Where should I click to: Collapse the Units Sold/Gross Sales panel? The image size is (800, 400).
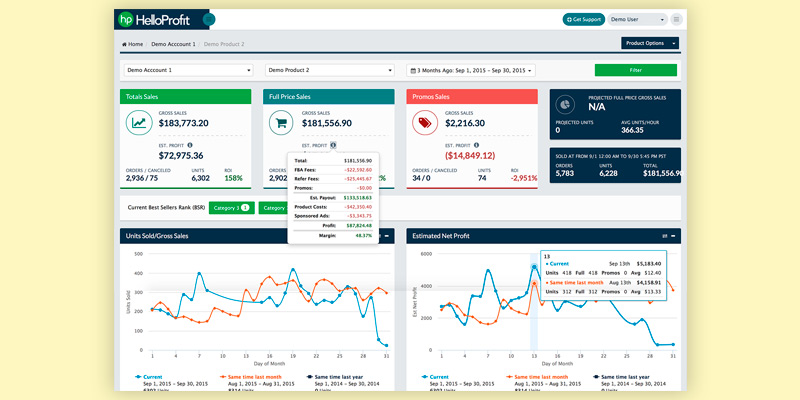pyautogui.click(x=386, y=236)
